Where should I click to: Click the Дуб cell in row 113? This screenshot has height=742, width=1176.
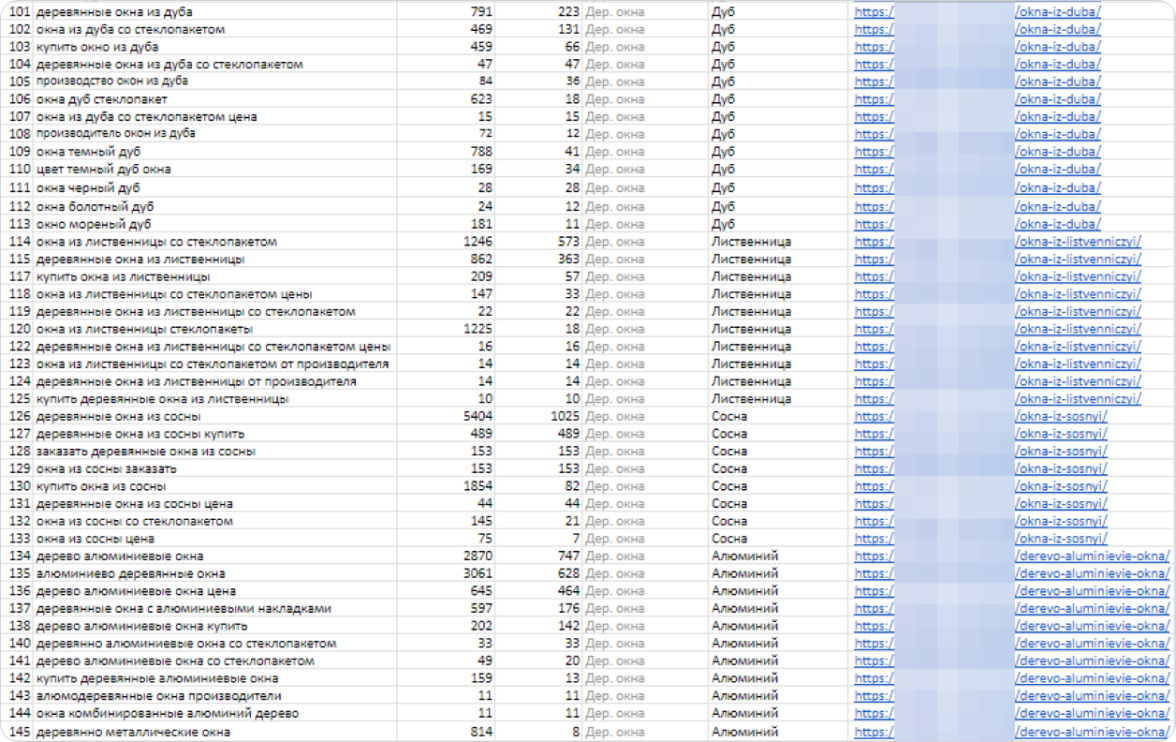(x=723, y=224)
